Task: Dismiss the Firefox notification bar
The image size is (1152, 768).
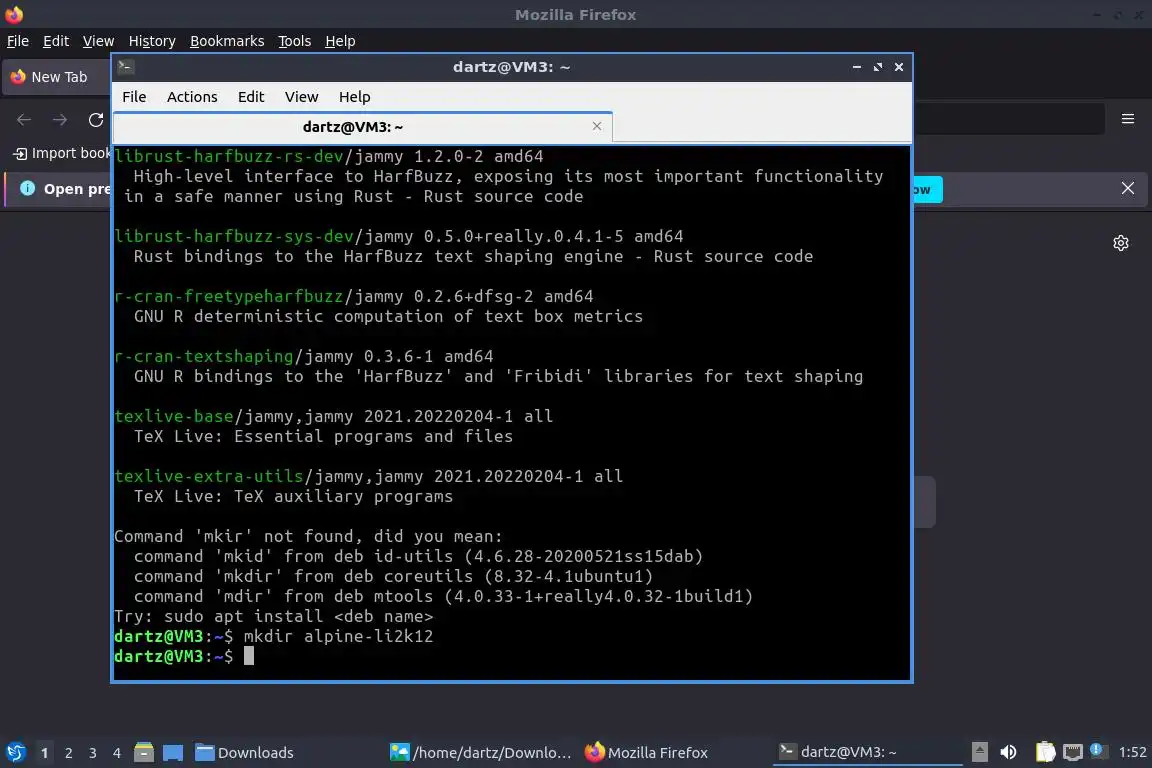Action: [x=1128, y=188]
